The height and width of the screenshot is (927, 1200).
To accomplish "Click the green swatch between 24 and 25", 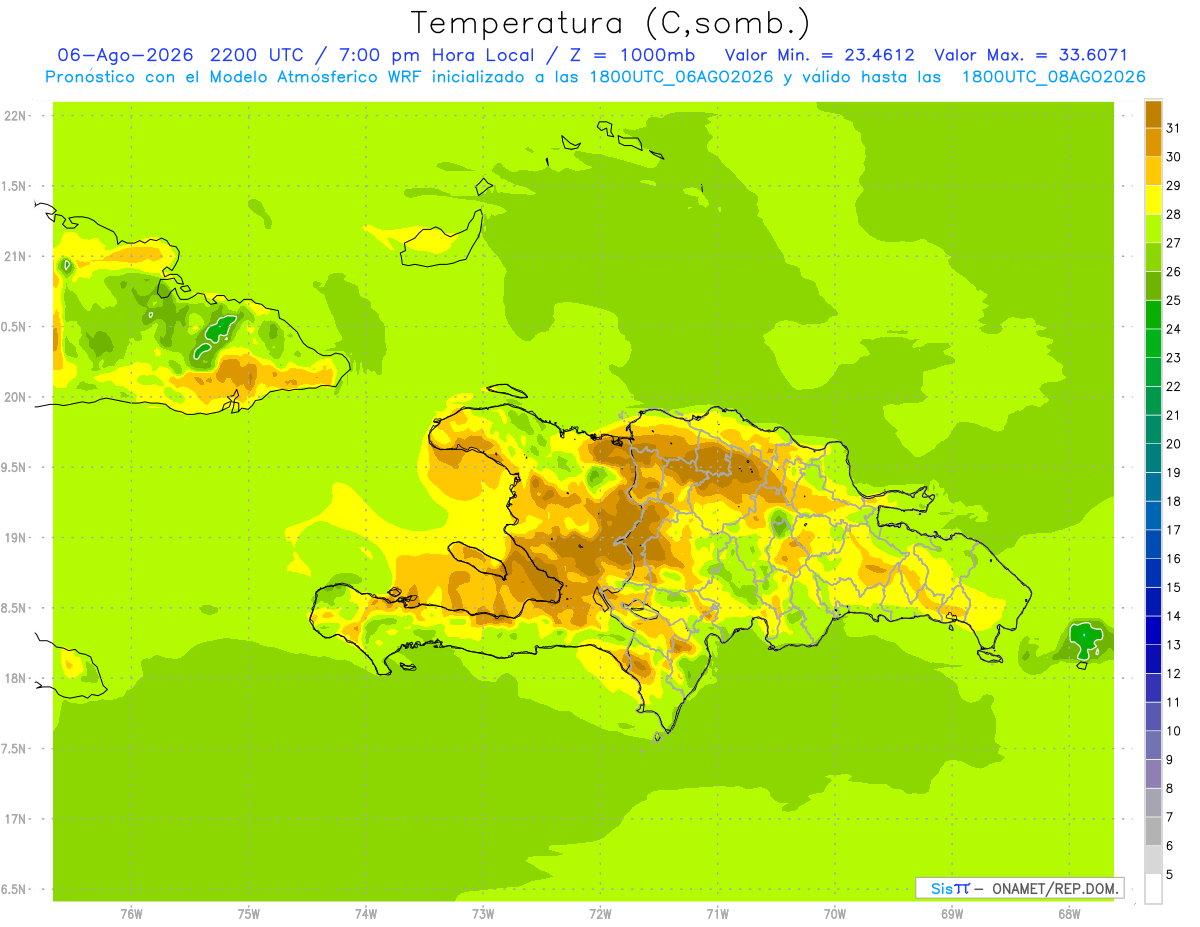I will [x=1153, y=315].
